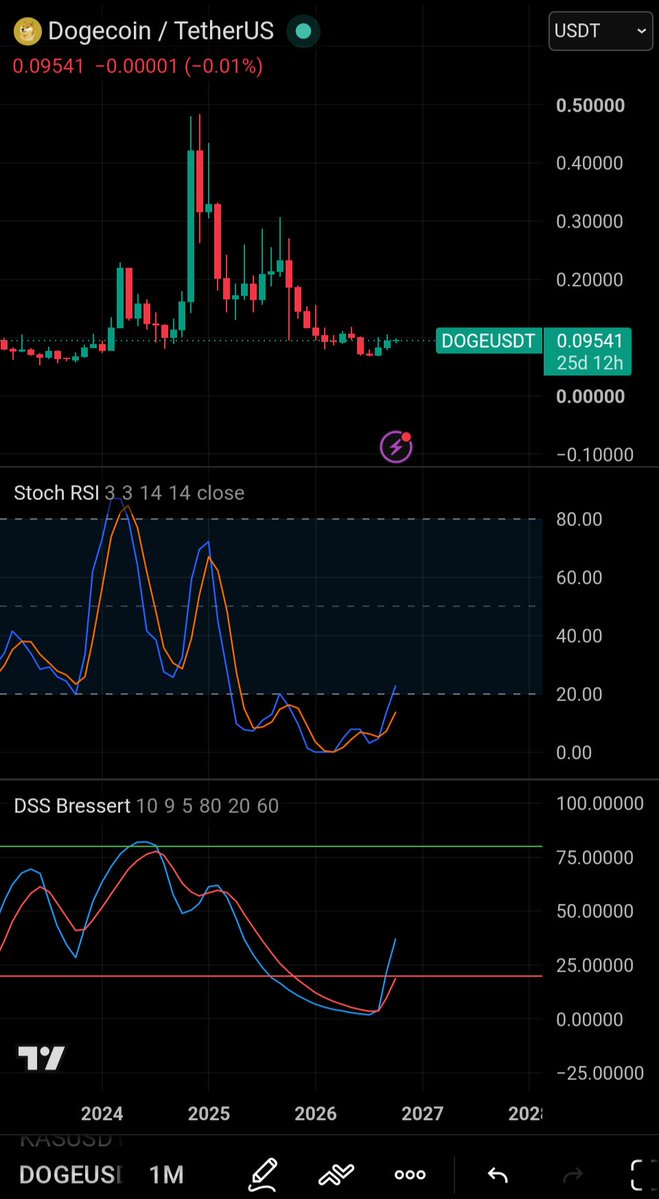Click the 2024 label on time axis
Image resolution: width=659 pixels, height=1199 pixels.
pos(102,1113)
